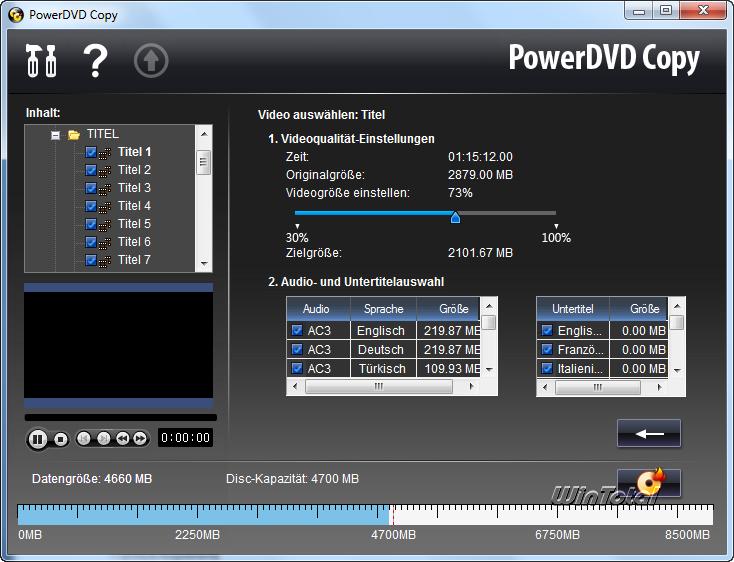Image resolution: width=734 pixels, height=562 pixels.
Task: Maximize the PowerDVD Copy window
Action: 666,10
